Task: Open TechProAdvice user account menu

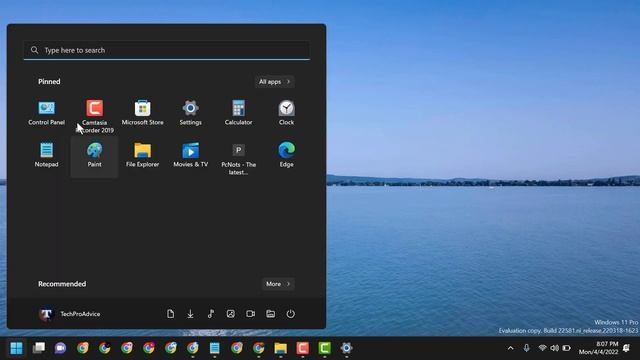Action: coord(69,313)
